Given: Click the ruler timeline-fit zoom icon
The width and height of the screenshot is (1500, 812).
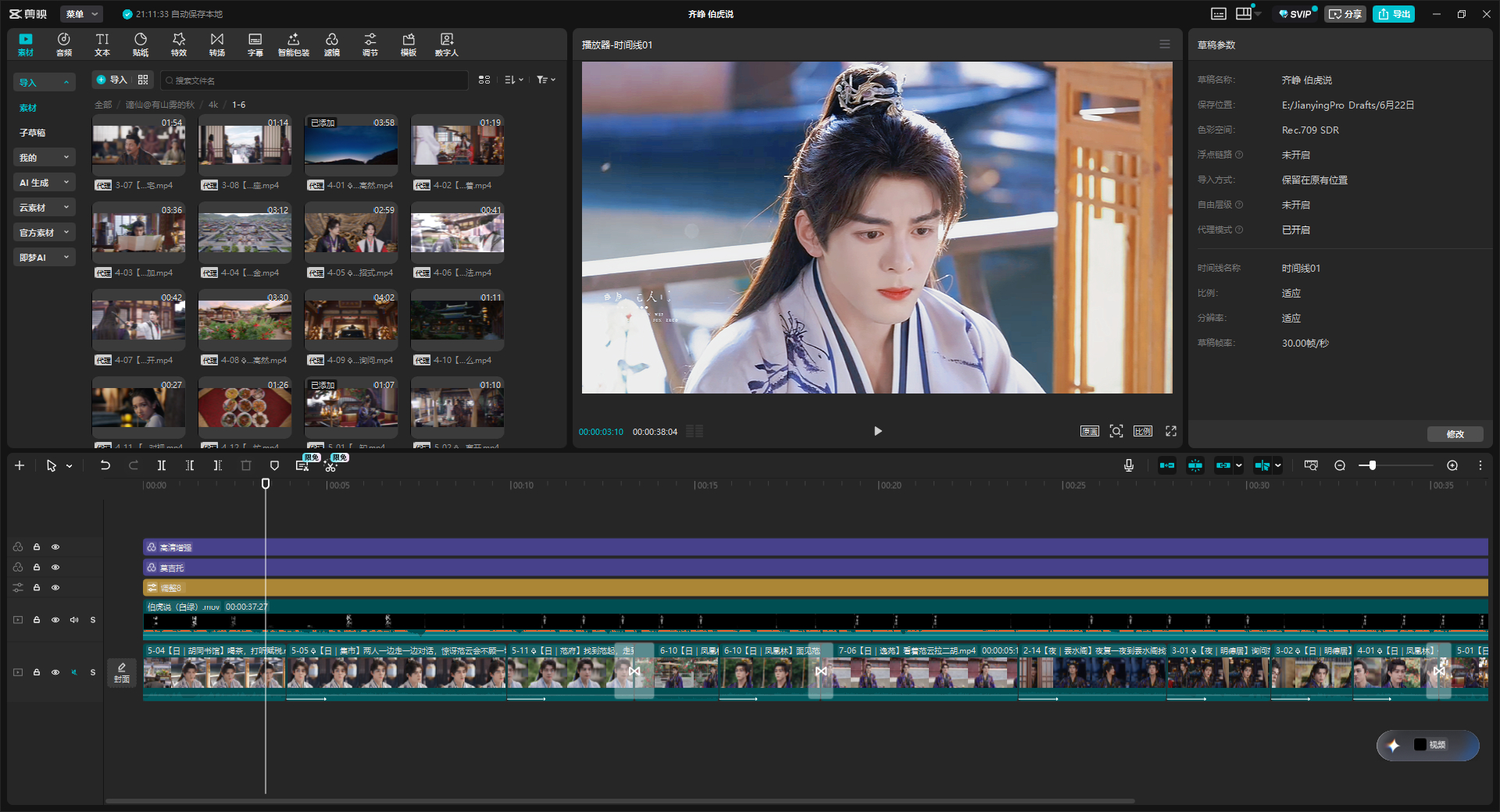Looking at the screenshot, I should tap(1311, 465).
